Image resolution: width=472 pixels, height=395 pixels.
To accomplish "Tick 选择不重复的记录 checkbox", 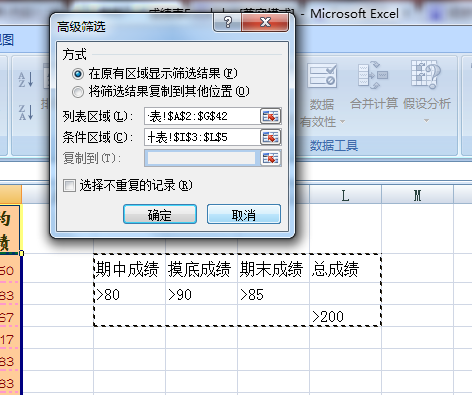I will (x=69, y=185).
